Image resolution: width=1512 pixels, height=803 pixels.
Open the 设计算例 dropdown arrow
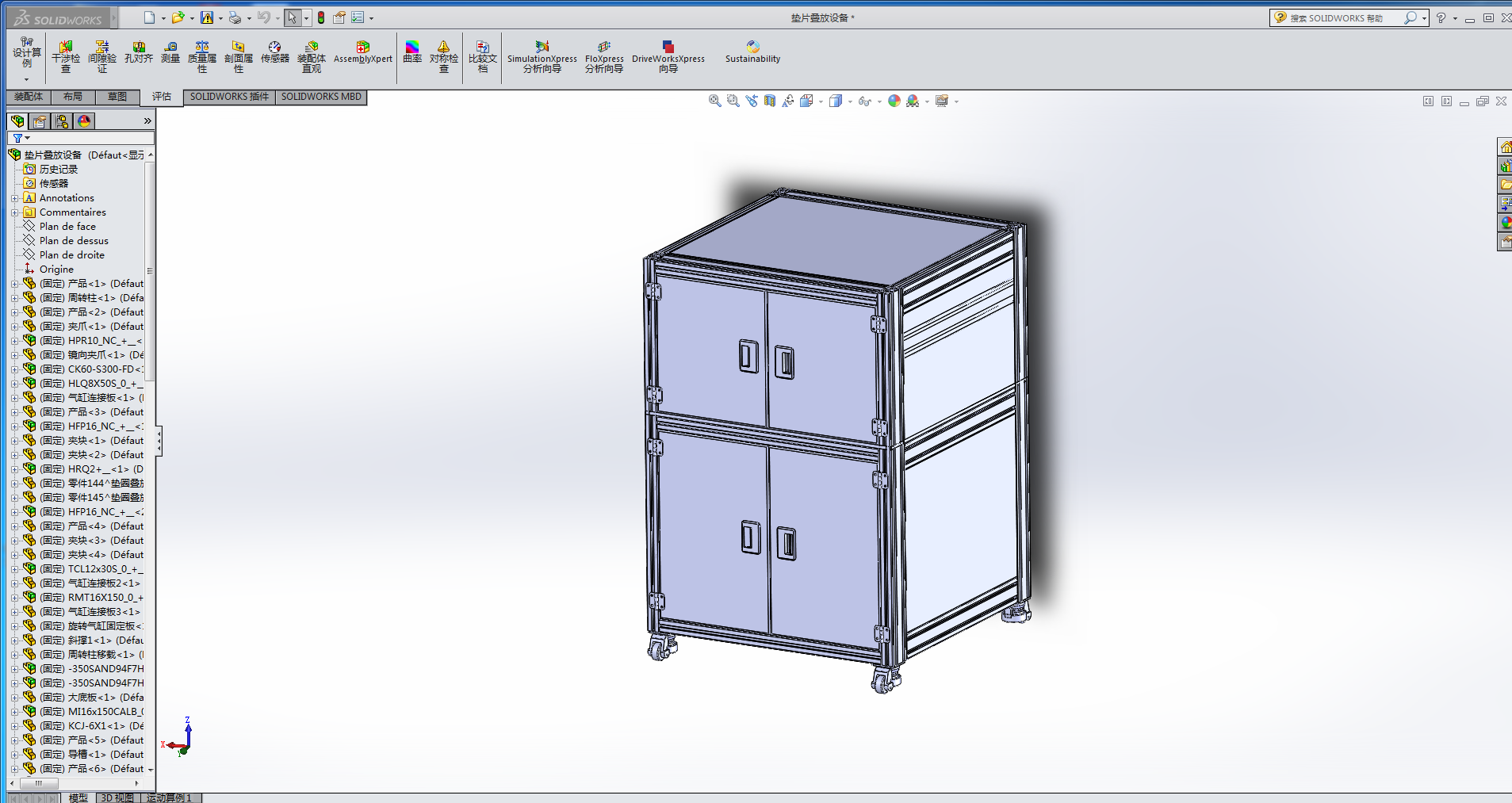[x=26, y=79]
